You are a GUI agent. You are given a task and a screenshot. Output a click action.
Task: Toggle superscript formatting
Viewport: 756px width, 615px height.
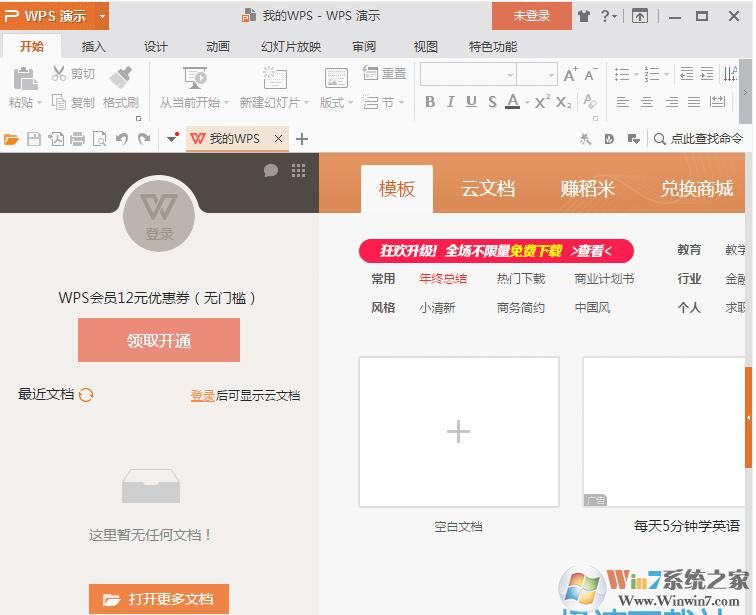click(x=542, y=101)
